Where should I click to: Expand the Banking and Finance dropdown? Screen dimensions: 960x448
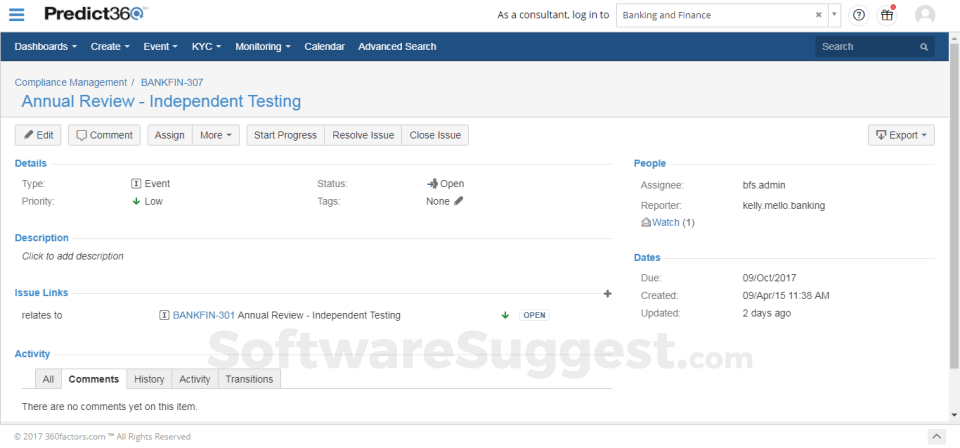click(834, 16)
